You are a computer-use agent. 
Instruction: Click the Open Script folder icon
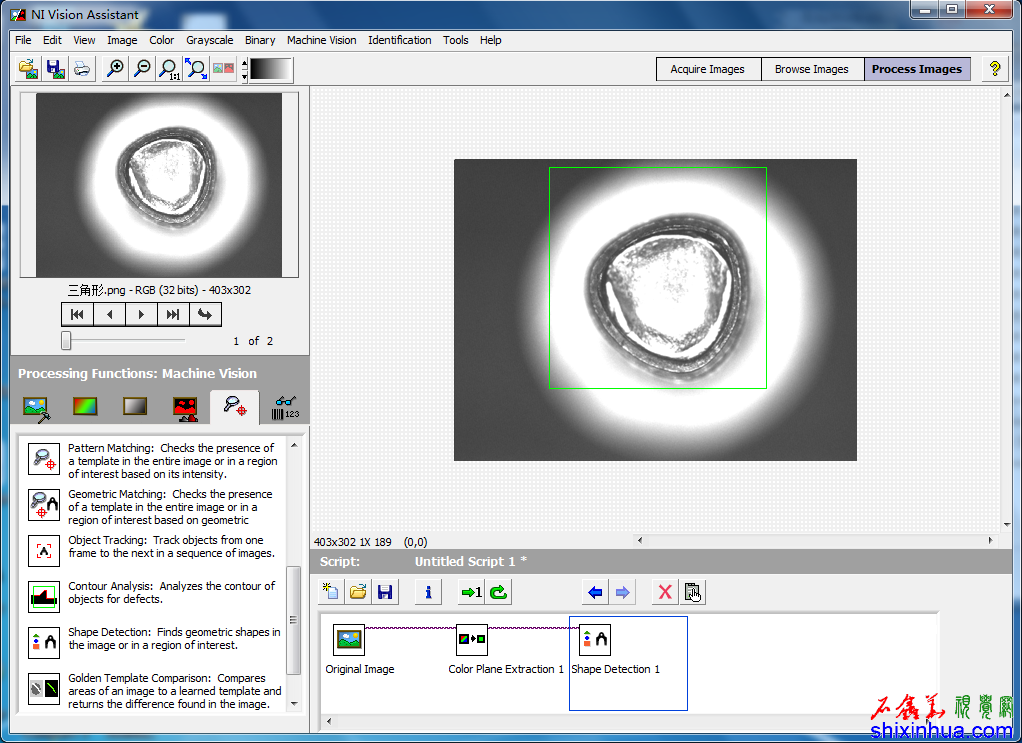358,592
